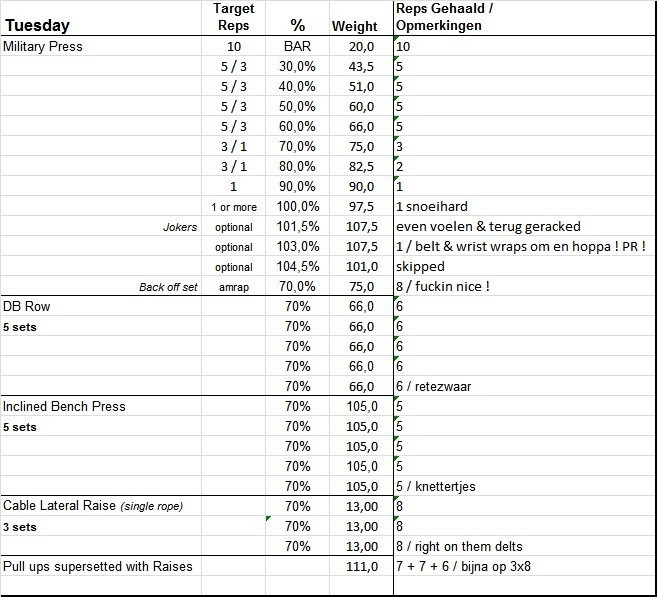Select the 101,5% percentage cell
The width and height of the screenshot is (657, 597).
tap(297, 227)
